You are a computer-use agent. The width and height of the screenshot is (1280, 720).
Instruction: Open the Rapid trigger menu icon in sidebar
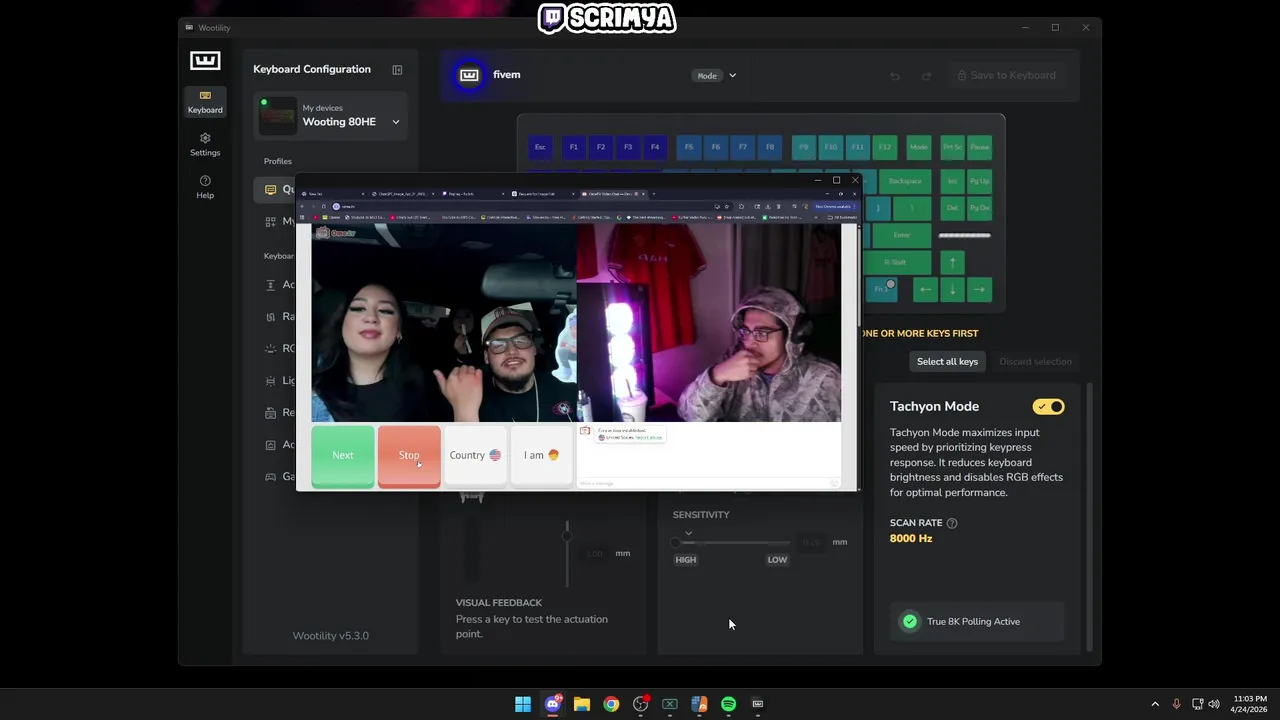(x=270, y=317)
